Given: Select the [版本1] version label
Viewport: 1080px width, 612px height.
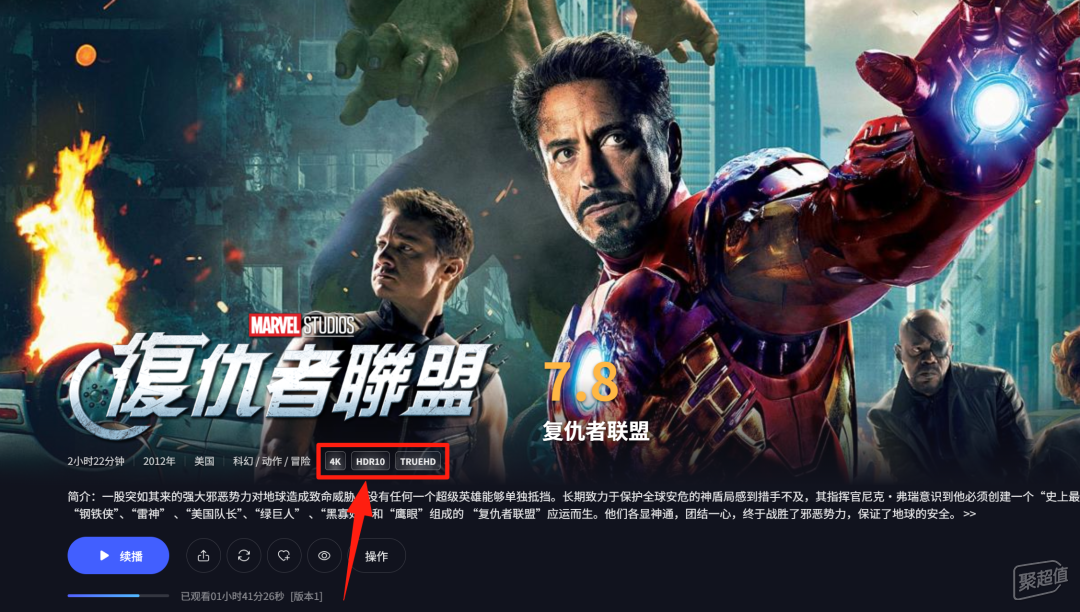Looking at the screenshot, I should pyautogui.click(x=307, y=596).
